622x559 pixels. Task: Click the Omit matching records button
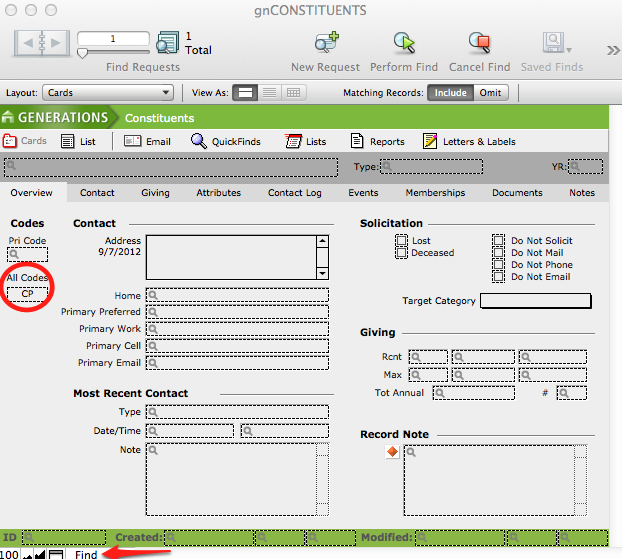pos(491,93)
